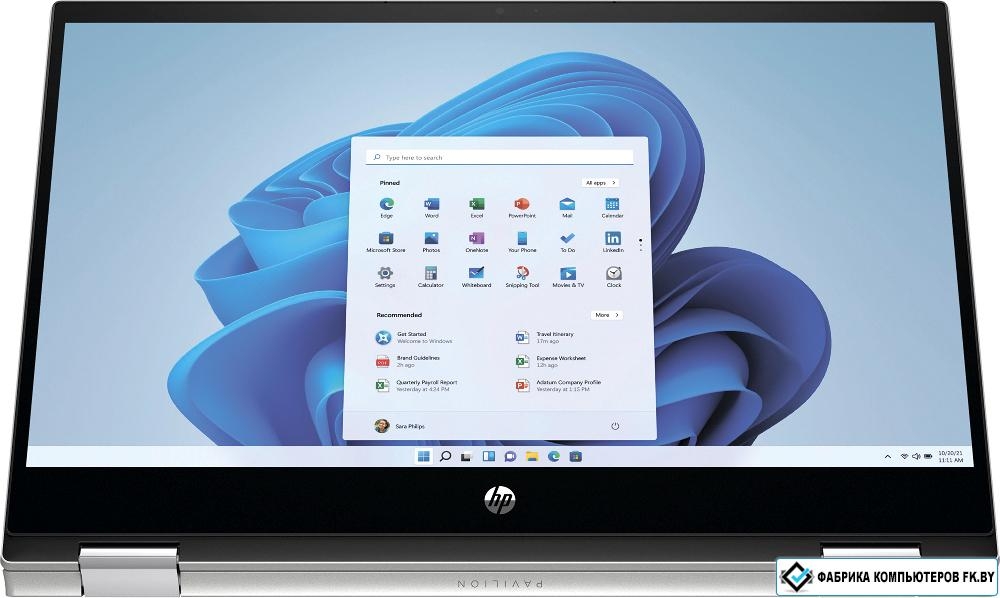This screenshot has width=1000, height=598.
Task: Open LinkedIn from pinned apps
Action: coord(613,242)
